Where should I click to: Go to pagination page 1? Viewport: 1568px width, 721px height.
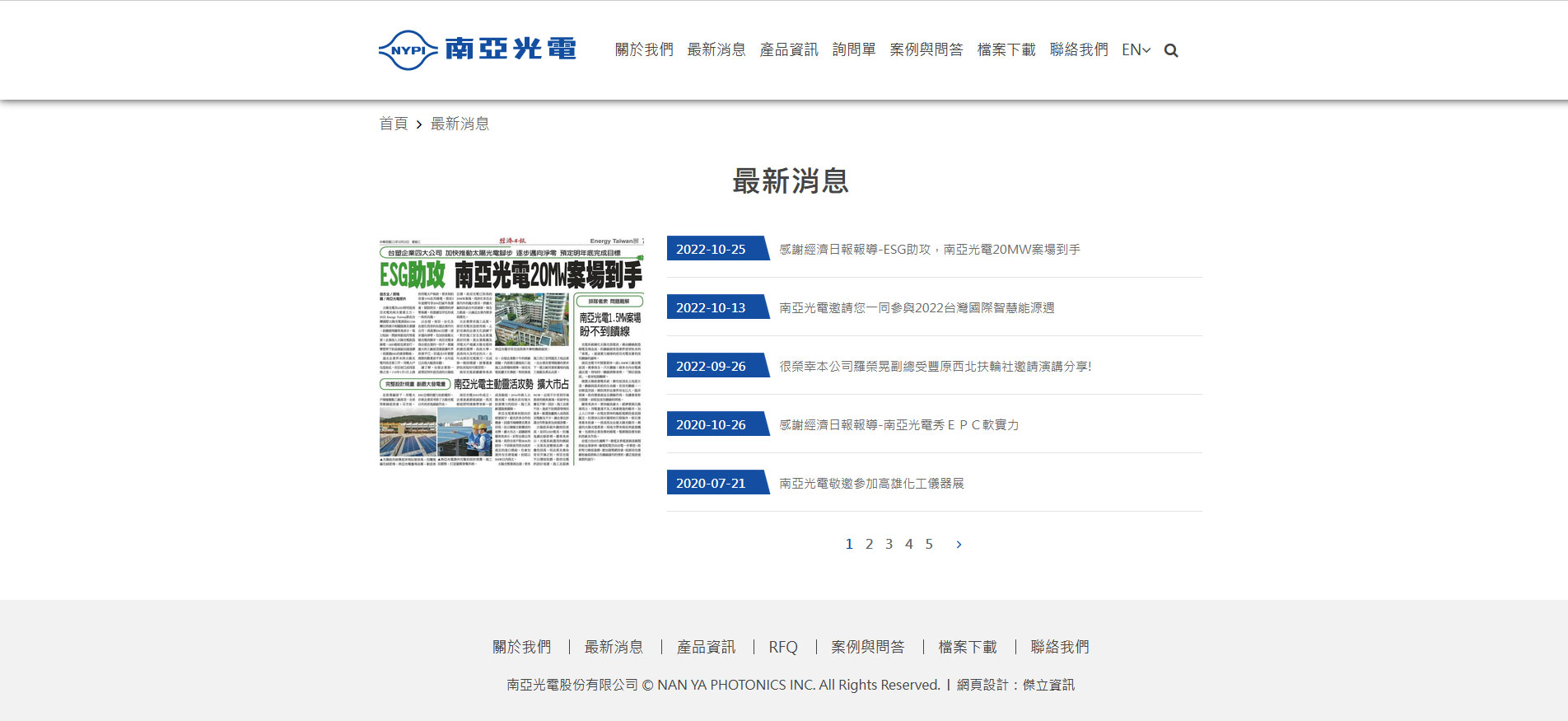[849, 544]
